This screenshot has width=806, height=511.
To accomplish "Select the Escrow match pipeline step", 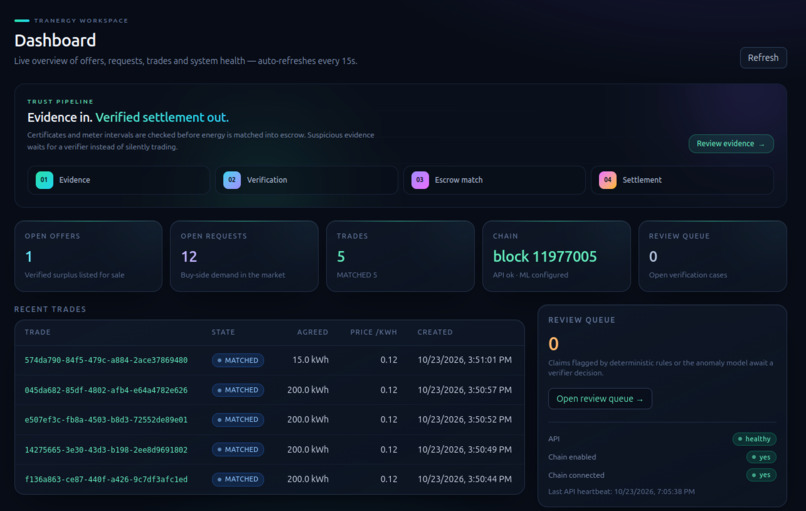I will click(x=494, y=180).
